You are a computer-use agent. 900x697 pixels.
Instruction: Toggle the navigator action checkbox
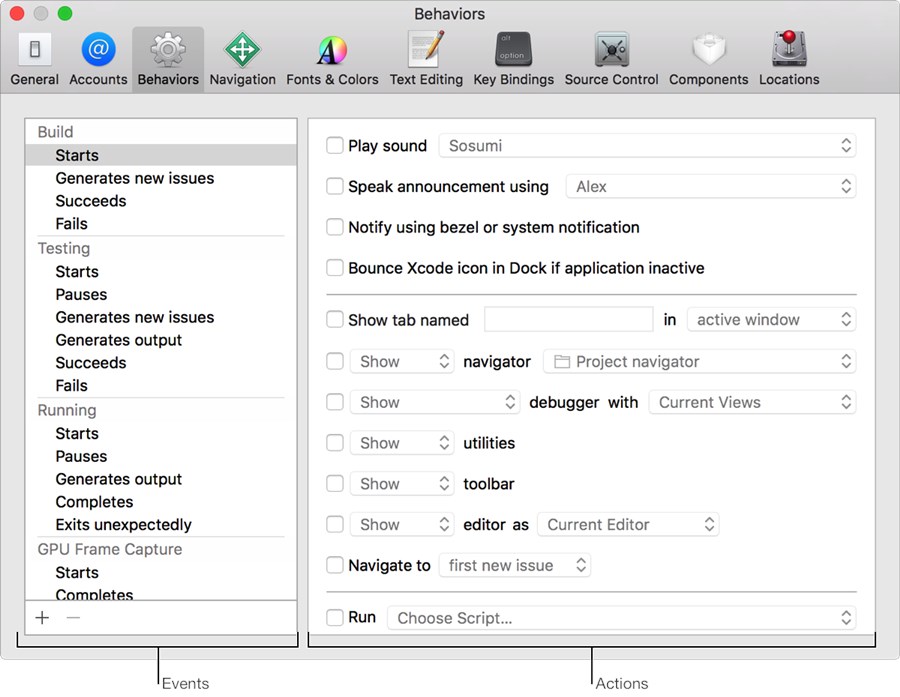tap(335, 361)
